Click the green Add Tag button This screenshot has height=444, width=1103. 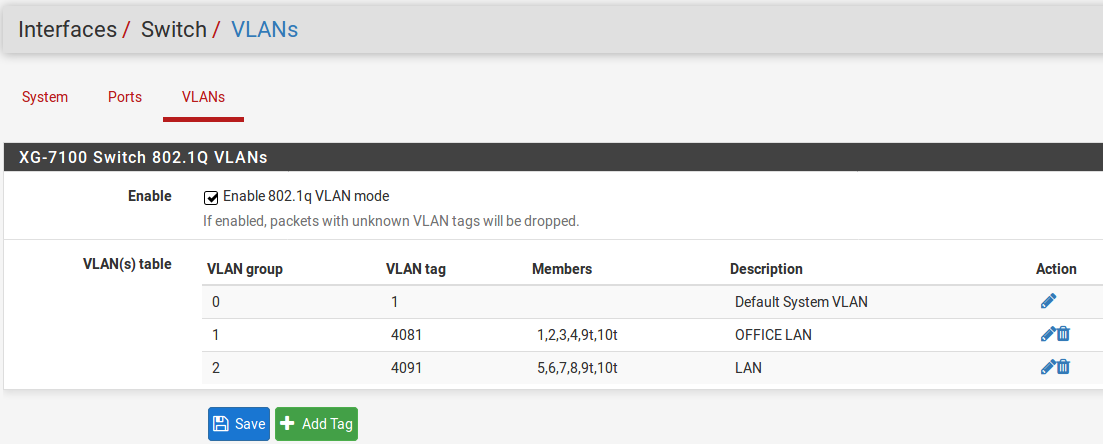click(x=316, y=424)
